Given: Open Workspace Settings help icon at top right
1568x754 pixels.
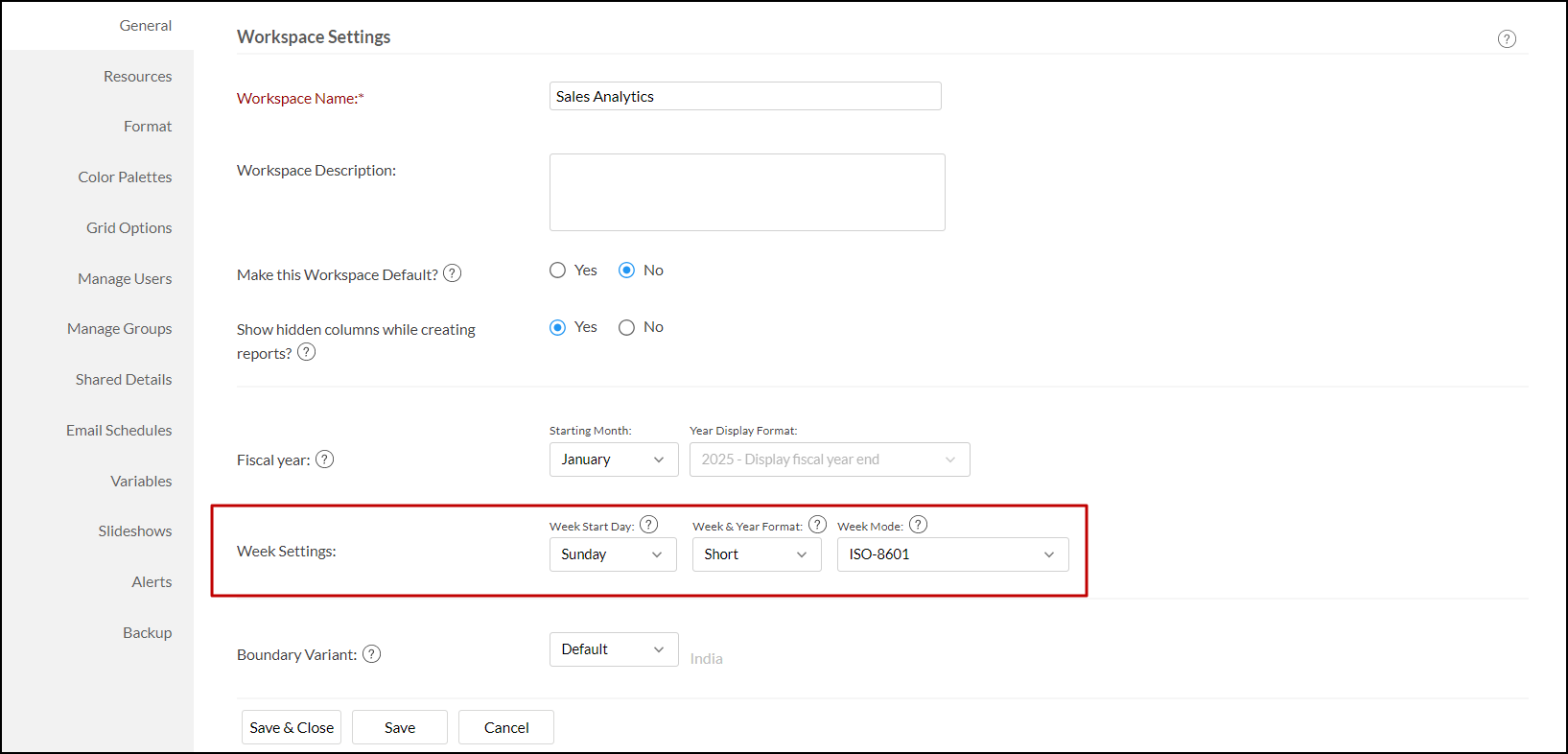Looking at the screenshot, I should click(1507, 39).
